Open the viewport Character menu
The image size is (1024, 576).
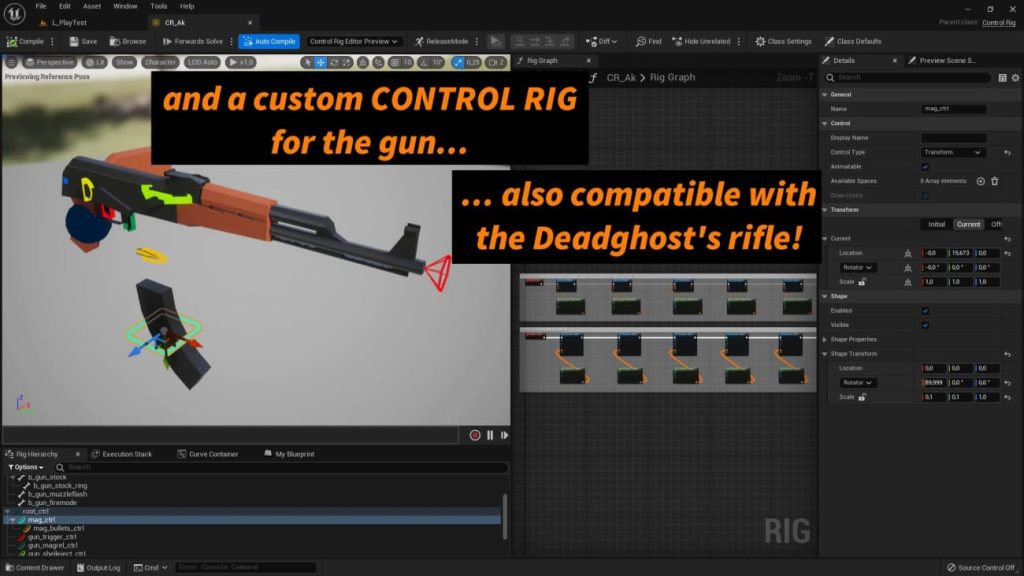tap(160, 62)
